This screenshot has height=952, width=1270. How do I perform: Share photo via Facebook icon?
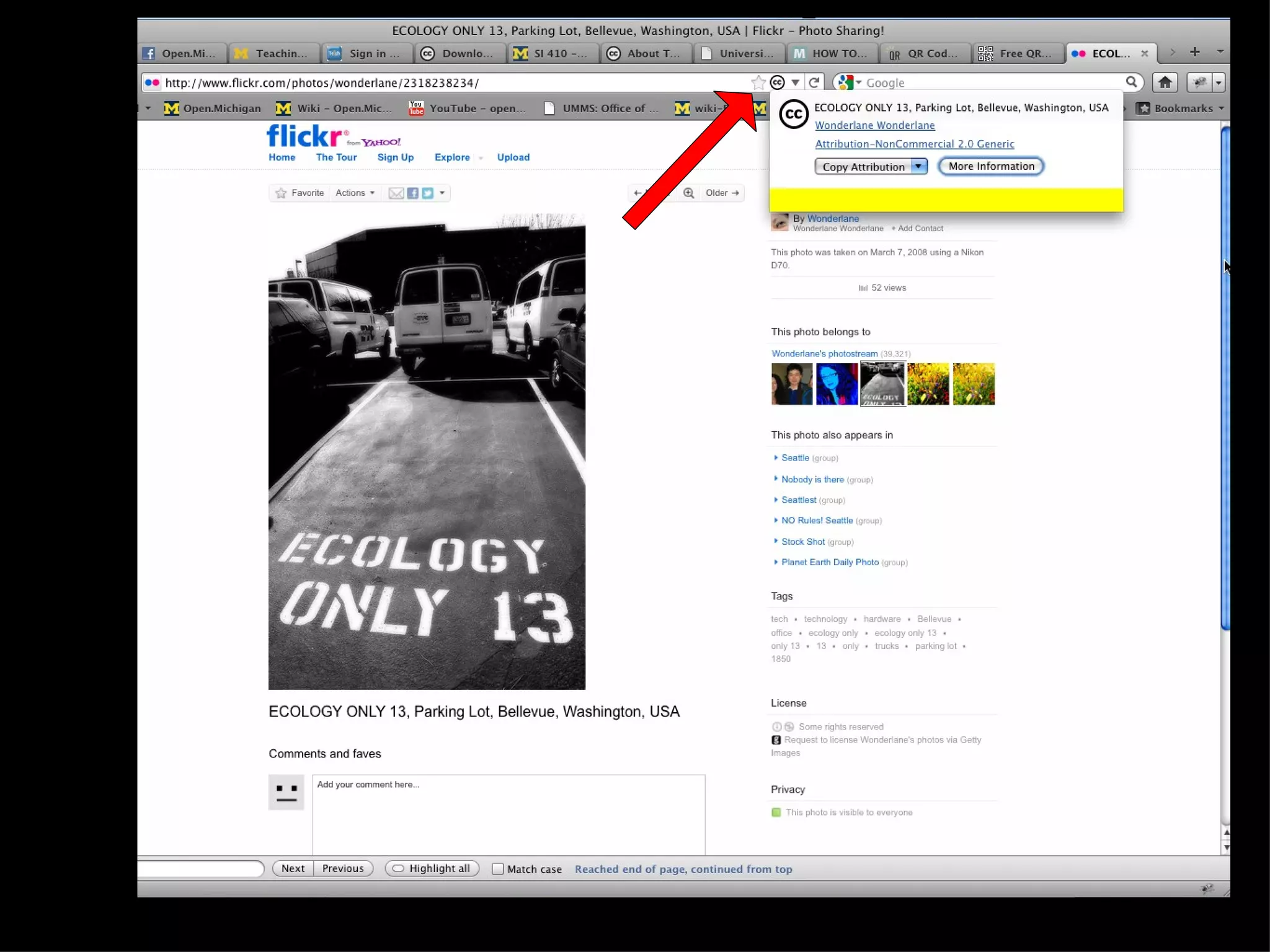412,193
